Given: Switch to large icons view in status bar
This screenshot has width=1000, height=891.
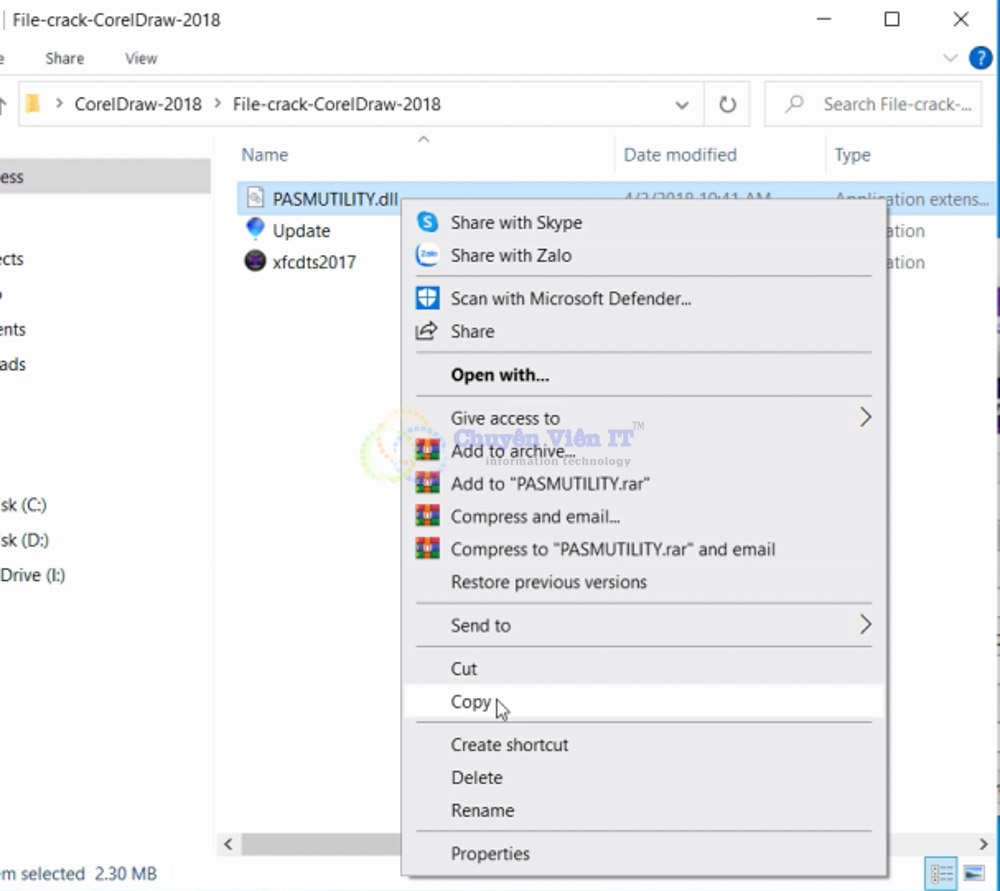Looking at the screenshot, I should pyautogui.click(x=973, y=872).
